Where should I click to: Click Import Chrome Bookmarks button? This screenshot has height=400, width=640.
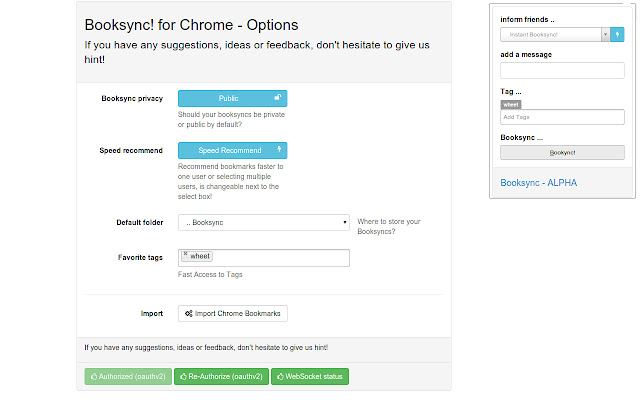[233, 313]
